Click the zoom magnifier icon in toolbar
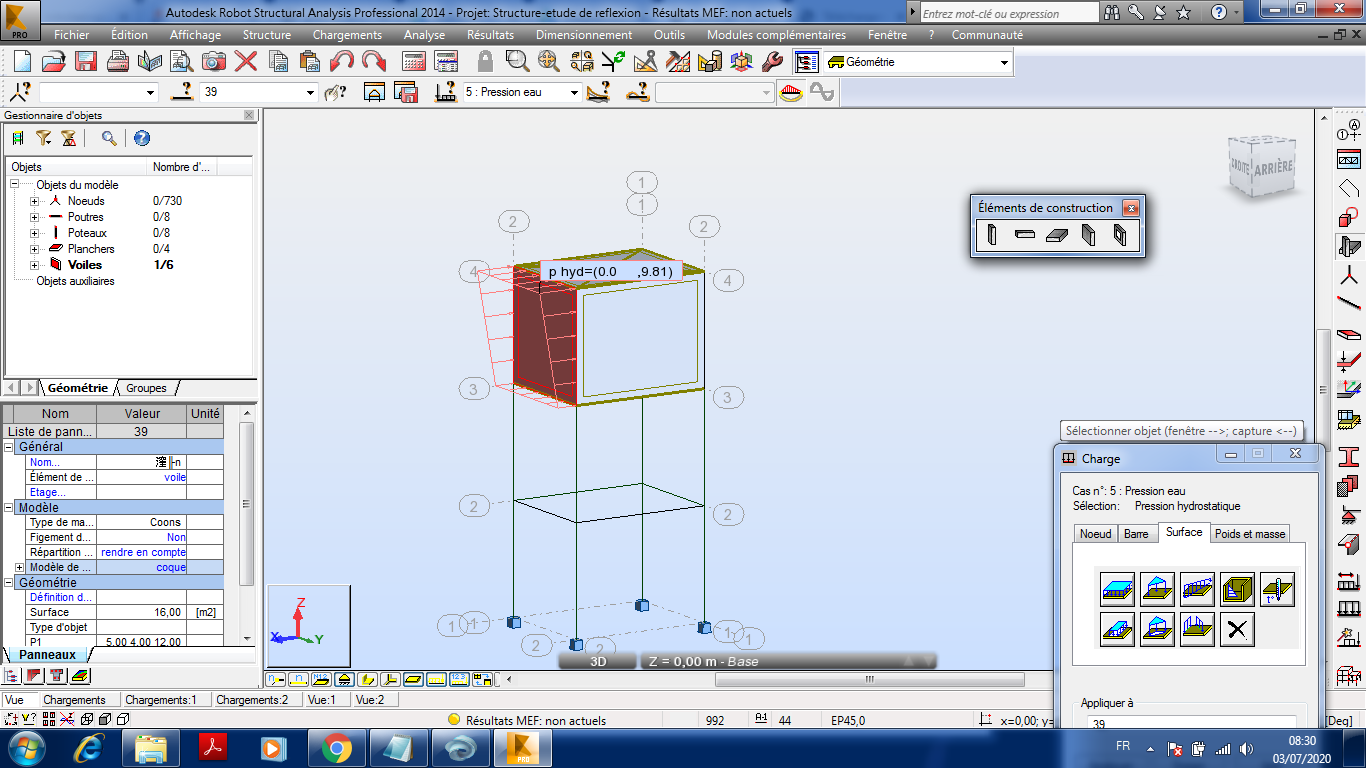This screenshot has width=1366, height=768. pyautogui.click(x=517, y=61)
